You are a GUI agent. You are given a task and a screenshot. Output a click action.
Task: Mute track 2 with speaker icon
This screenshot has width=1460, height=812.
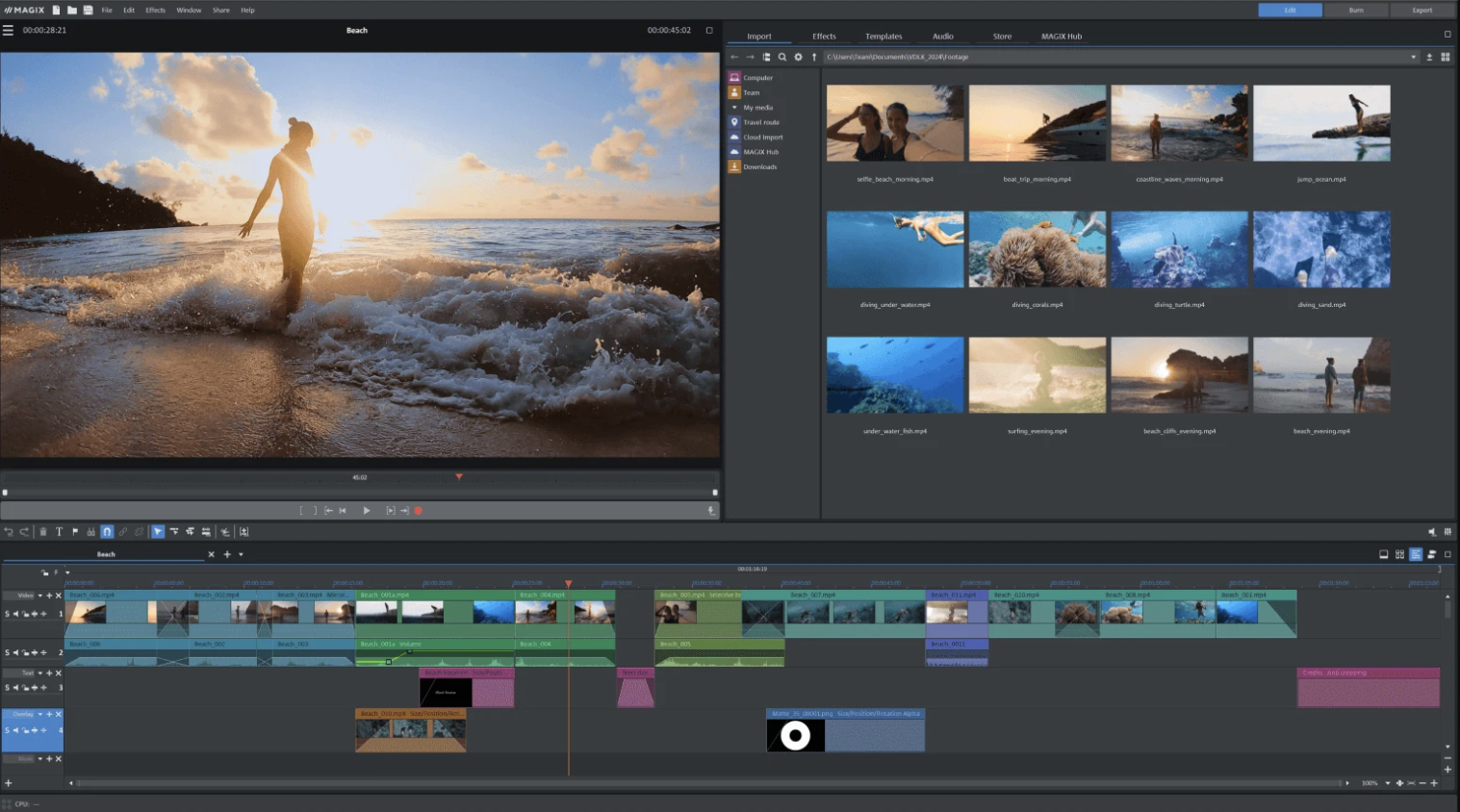click(15, 653)
